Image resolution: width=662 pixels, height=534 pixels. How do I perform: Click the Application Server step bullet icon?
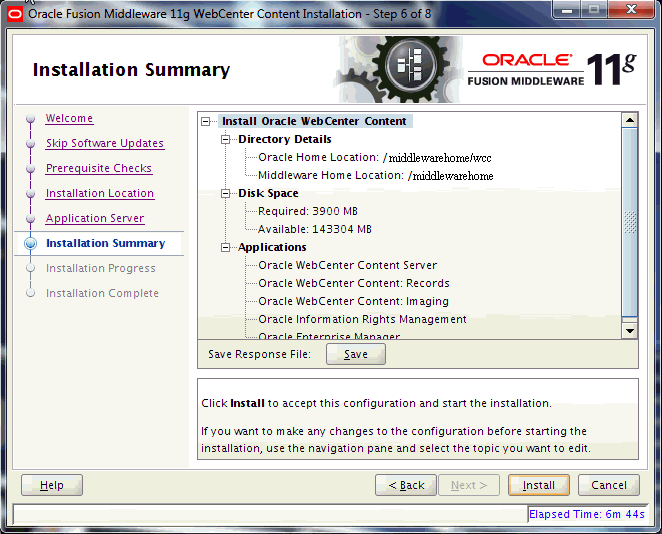pyautogui.click(x=30, y=219)
